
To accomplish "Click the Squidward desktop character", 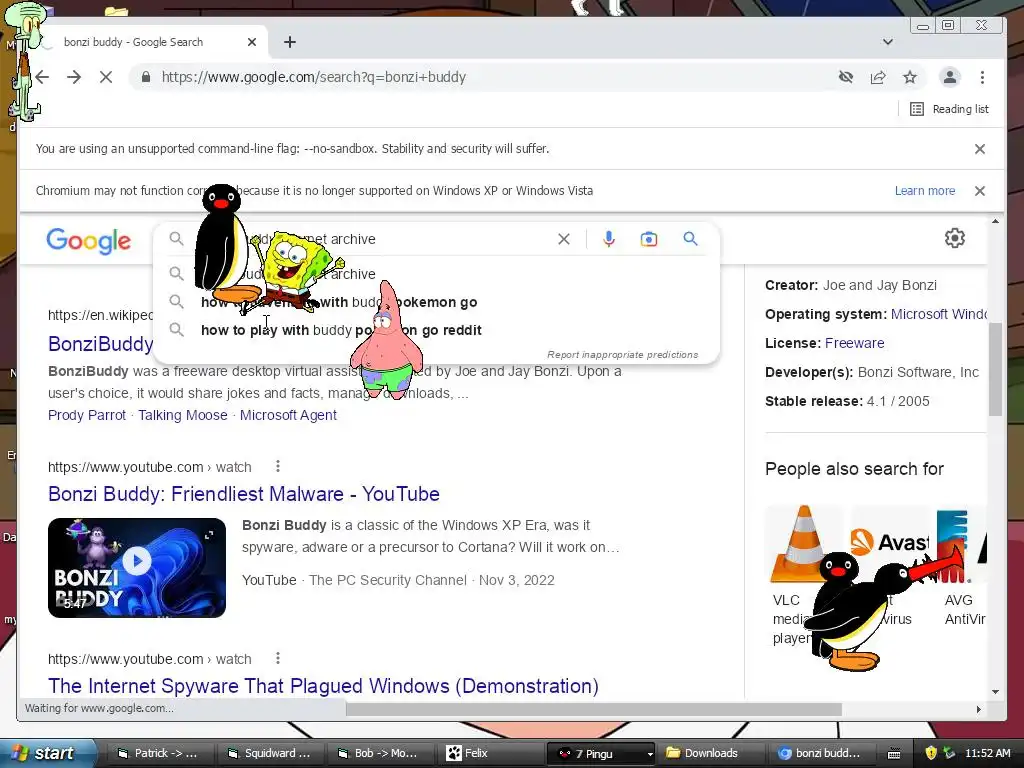I will click(25, 62).
